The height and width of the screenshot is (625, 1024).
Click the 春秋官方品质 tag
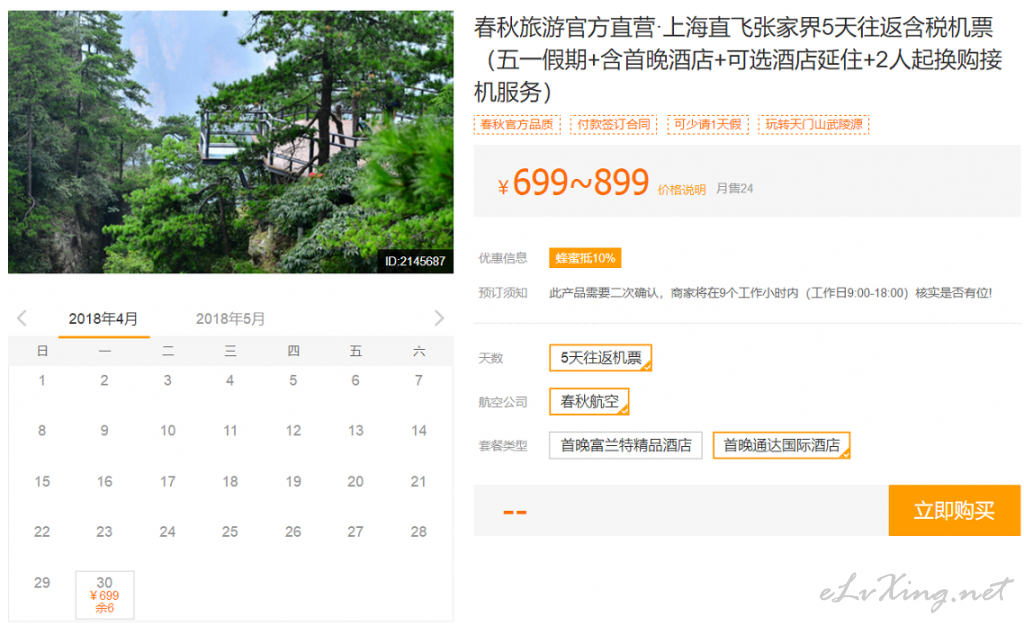tap(517, 124)
